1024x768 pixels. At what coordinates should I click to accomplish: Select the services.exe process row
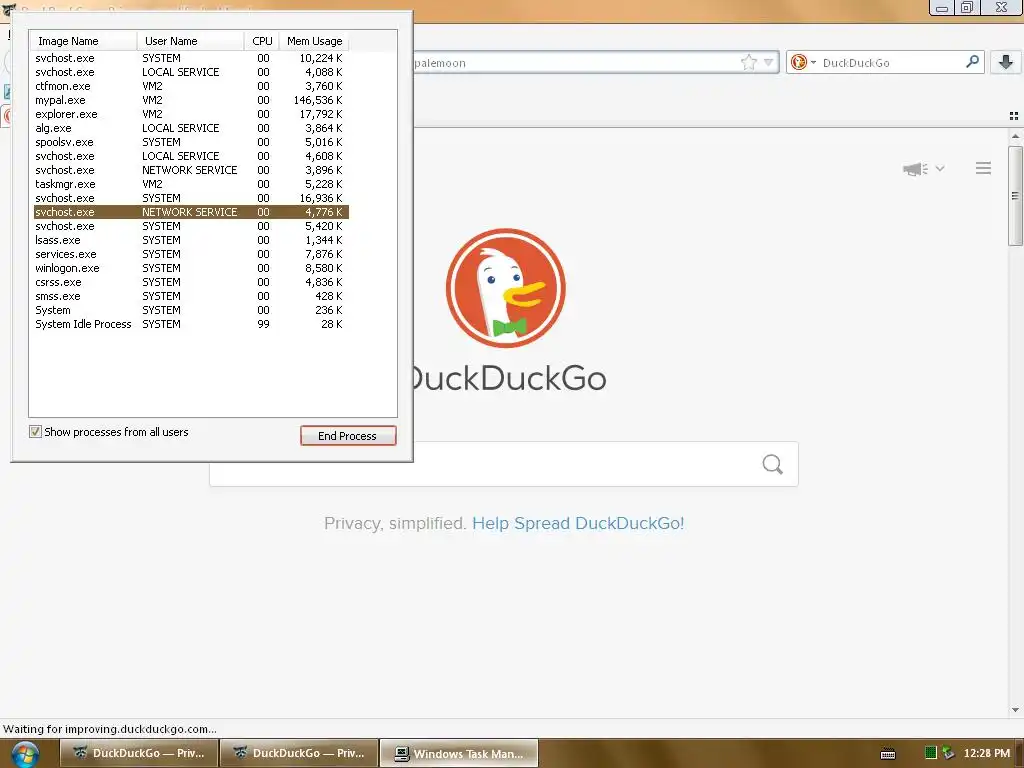[191, 254]
